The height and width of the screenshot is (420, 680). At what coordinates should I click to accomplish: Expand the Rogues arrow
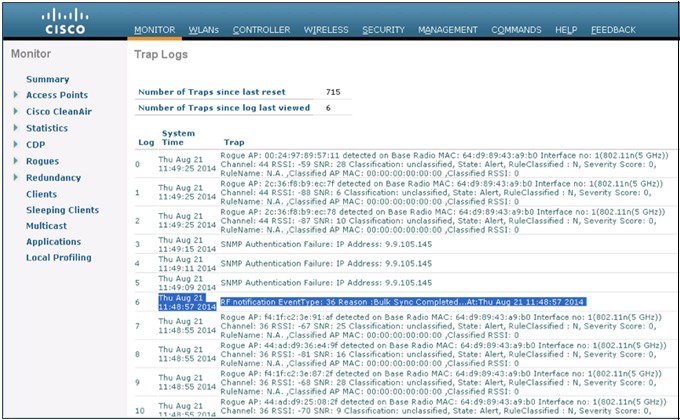point(16,161)
